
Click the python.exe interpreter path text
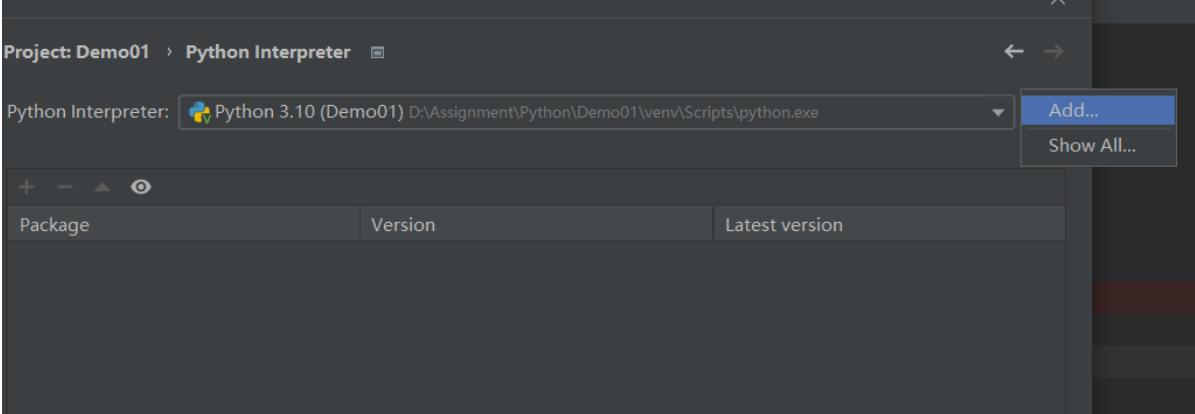point(614,112)
